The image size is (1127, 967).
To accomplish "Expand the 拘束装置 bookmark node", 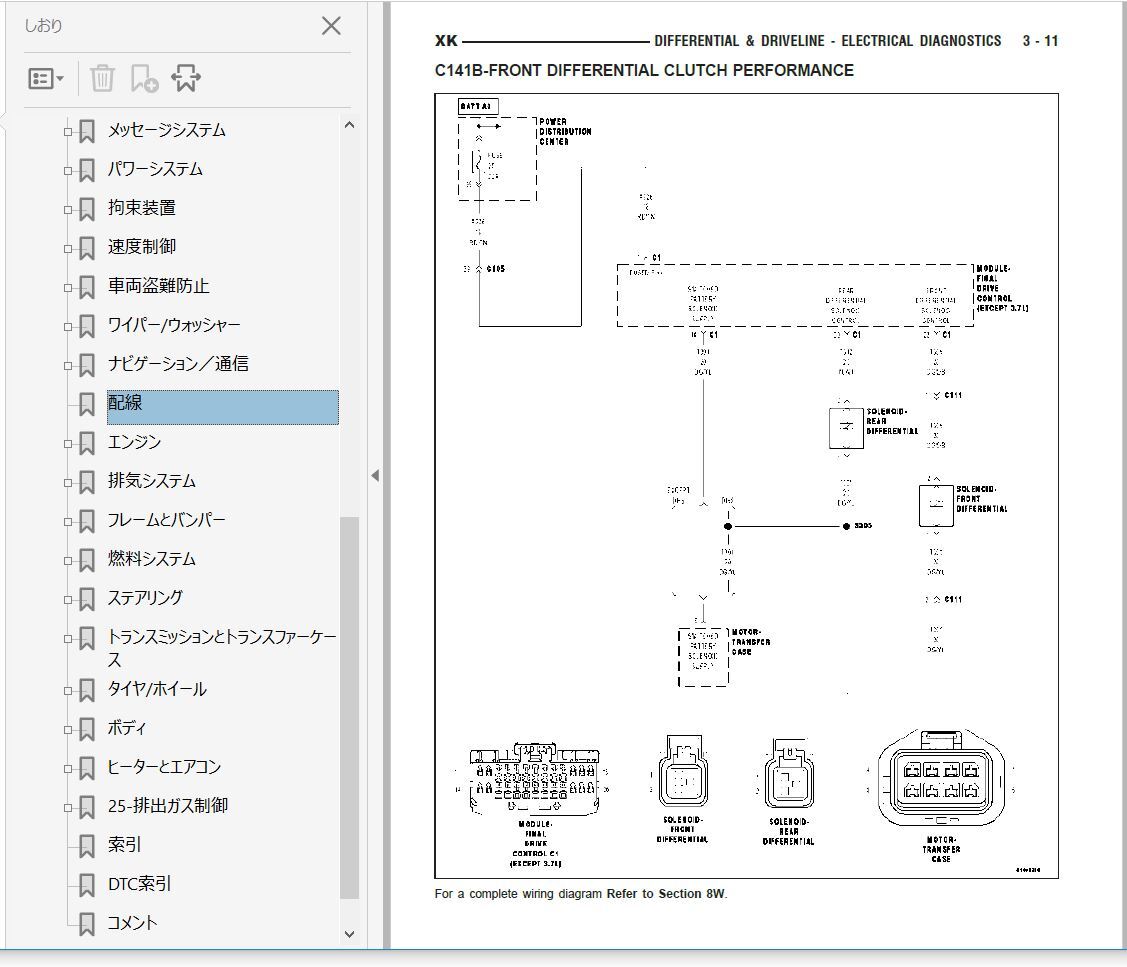I will point(68,209).
